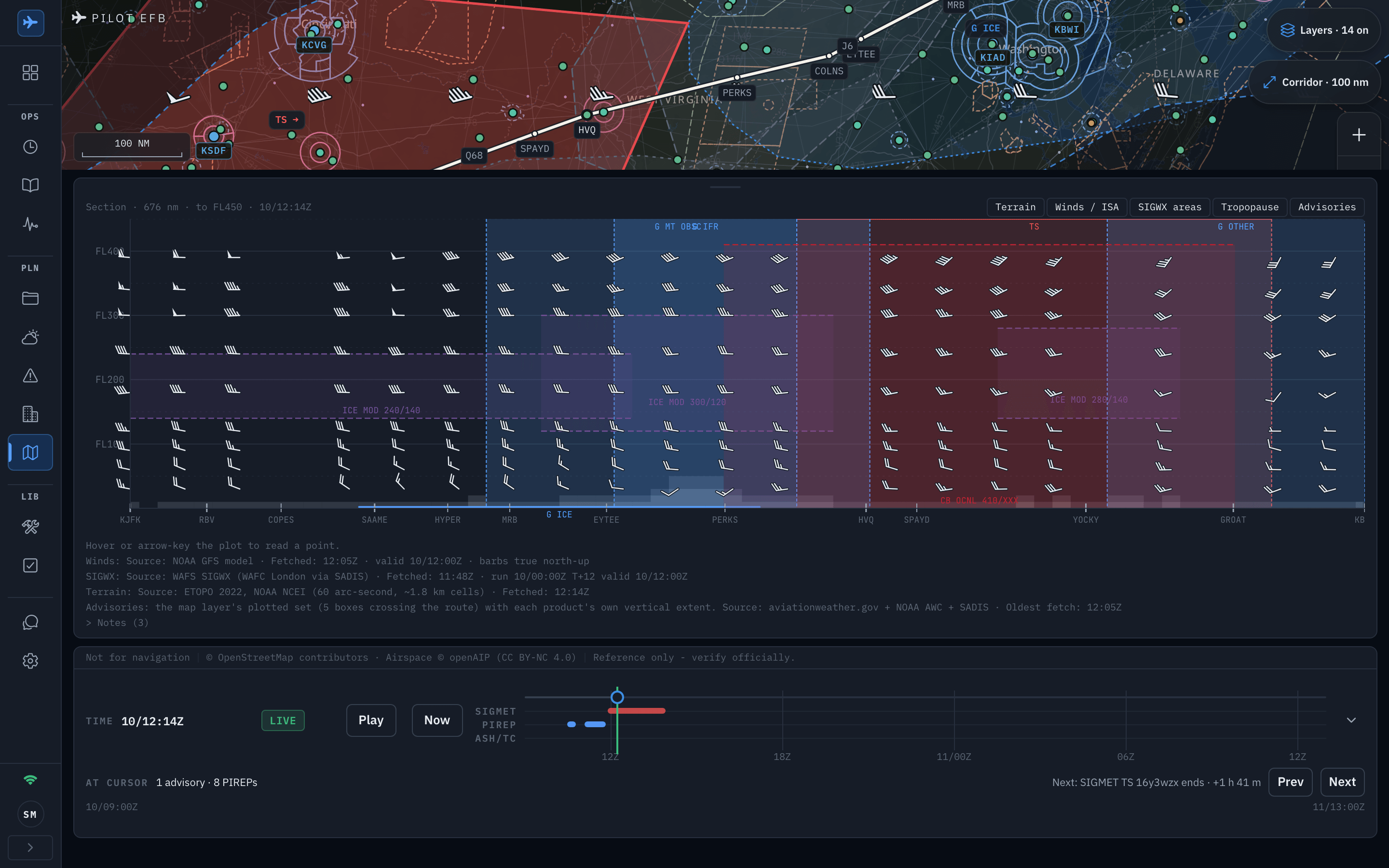The height and width of the screenshot is (868, 1389).
Task: Open the pulse activity icon in the sidebar
Action: (x=30, y=224)
